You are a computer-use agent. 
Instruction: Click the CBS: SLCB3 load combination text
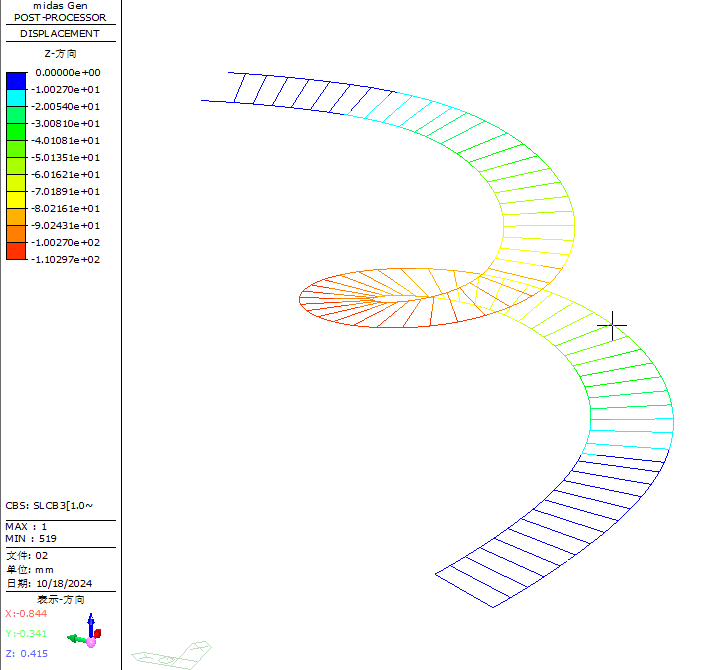(x=50, y=506)
